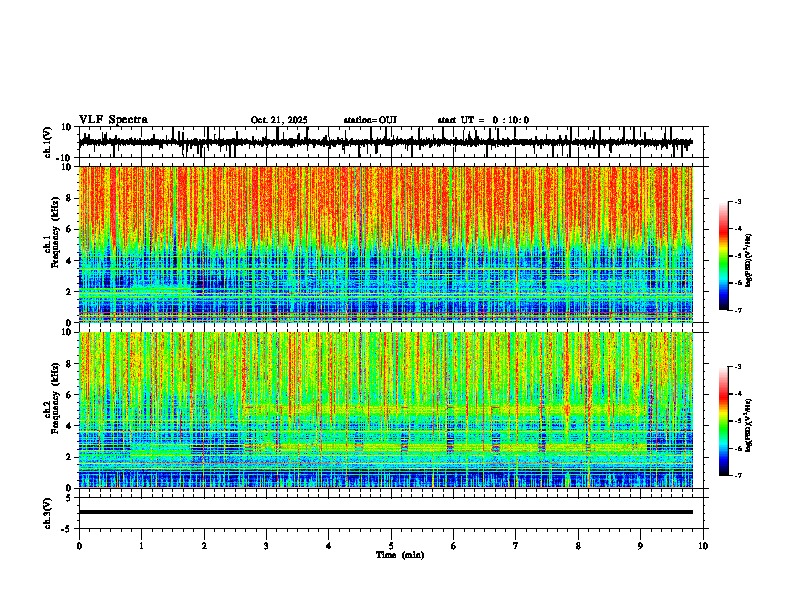Click the "VLF Spectra" plot title

click(113, 120)
